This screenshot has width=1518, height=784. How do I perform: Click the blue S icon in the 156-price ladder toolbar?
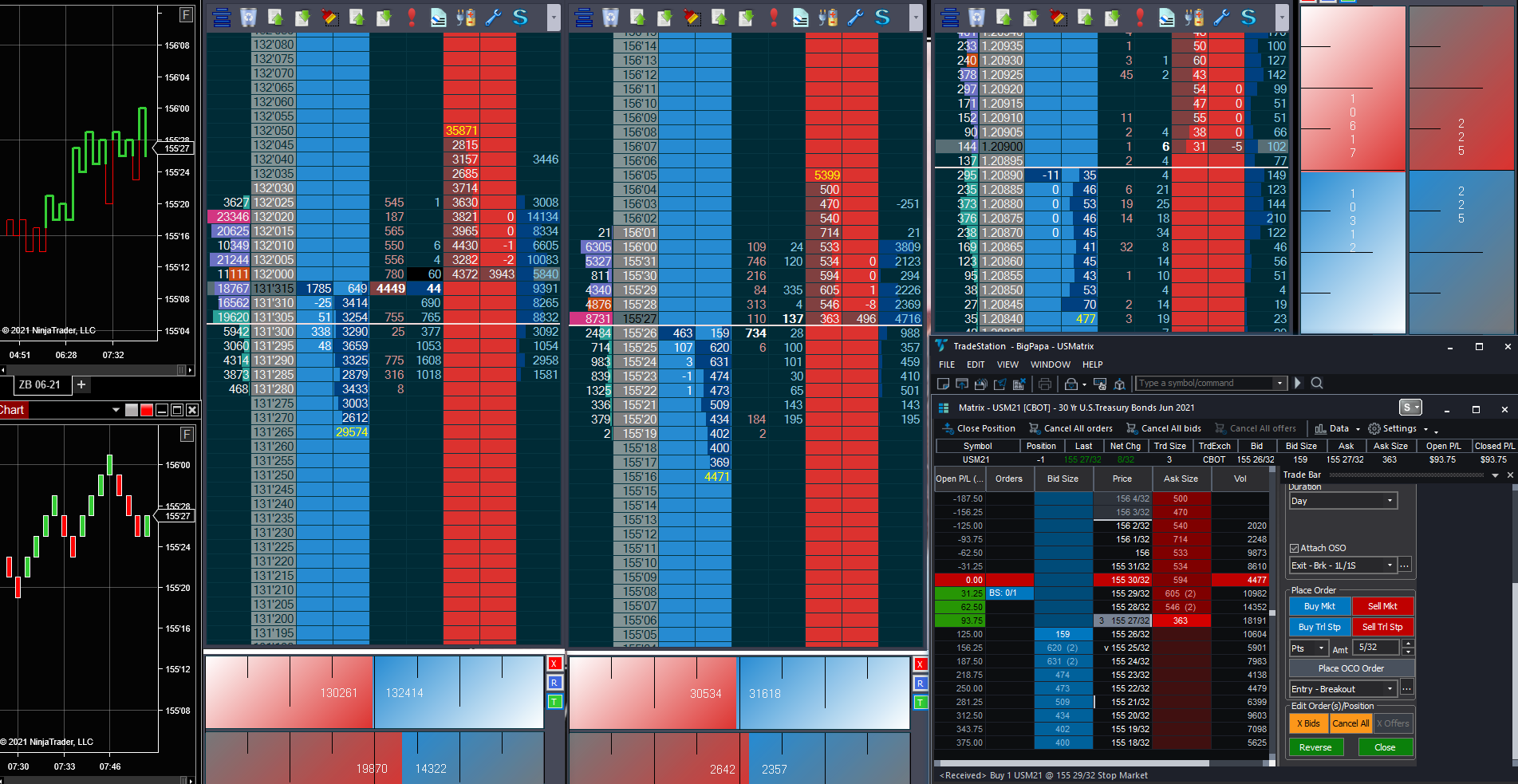coord(882,18)
